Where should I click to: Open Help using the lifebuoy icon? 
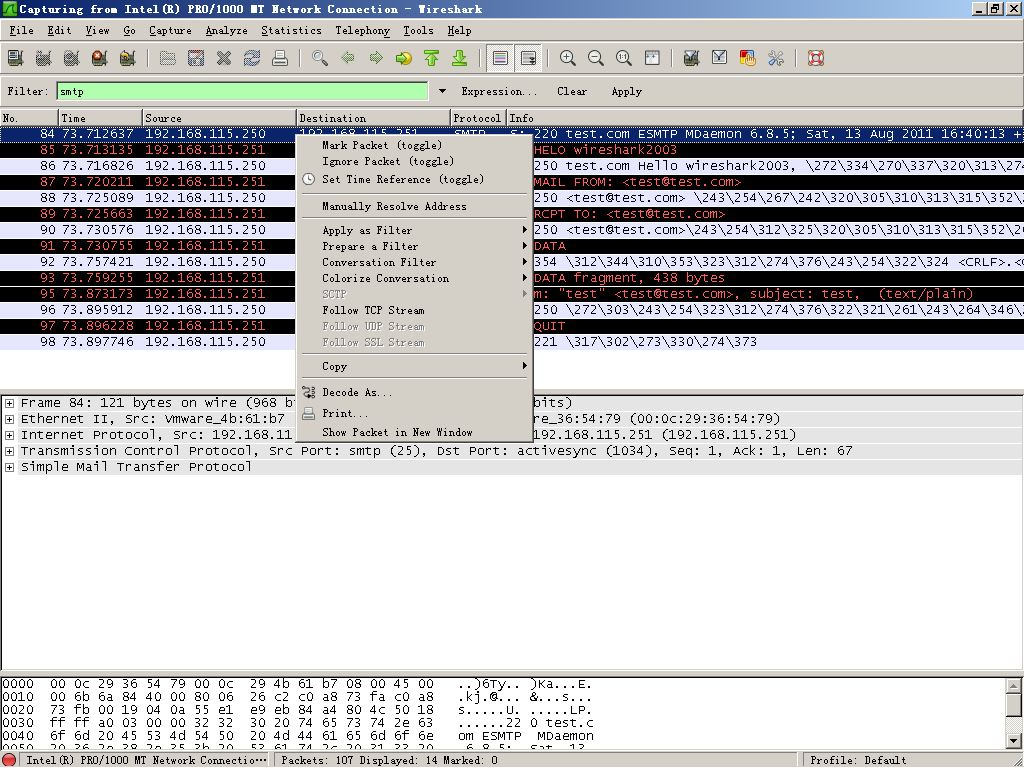point(816,58)
